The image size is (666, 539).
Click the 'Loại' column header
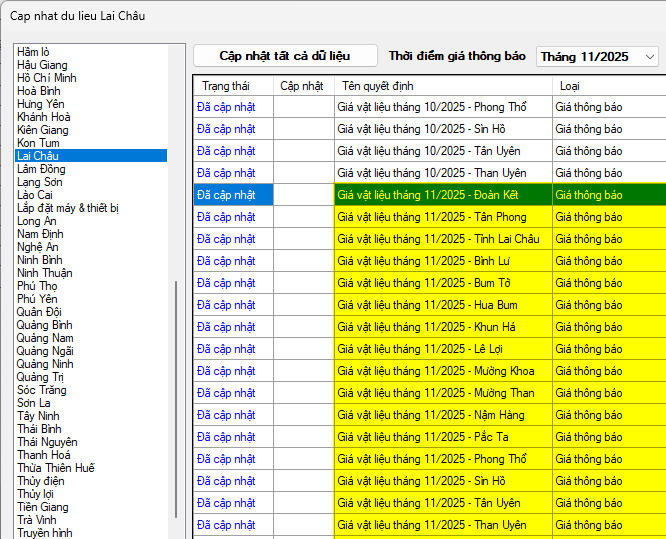(570, 86)
